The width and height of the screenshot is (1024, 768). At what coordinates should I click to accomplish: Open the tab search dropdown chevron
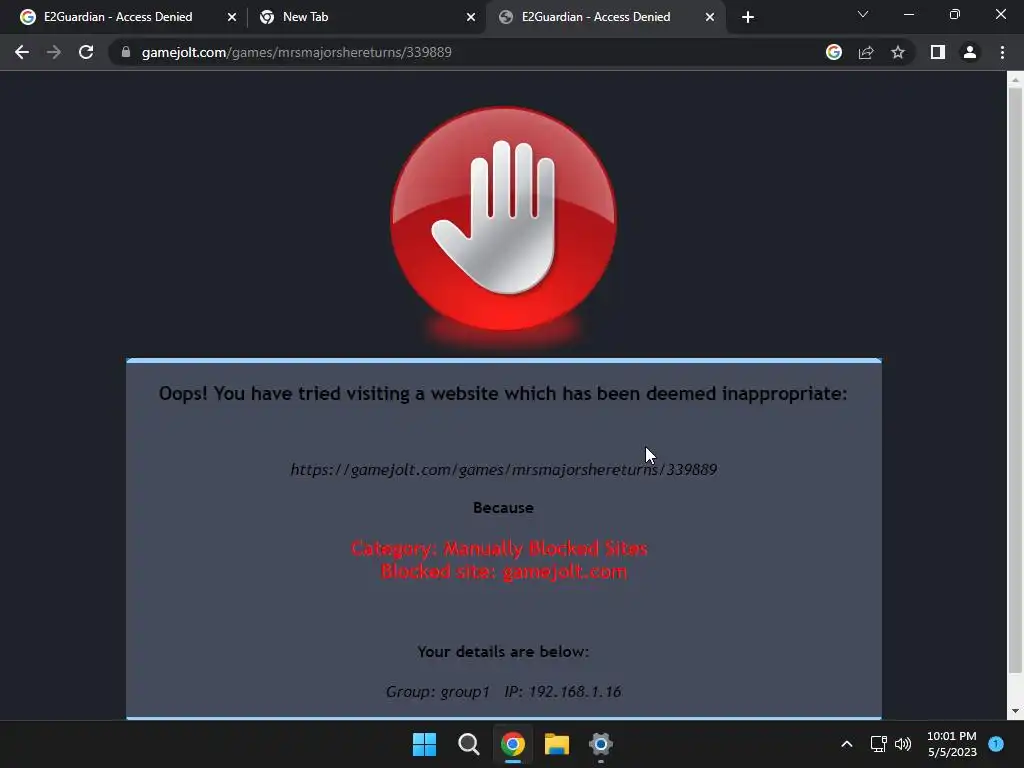863,14
